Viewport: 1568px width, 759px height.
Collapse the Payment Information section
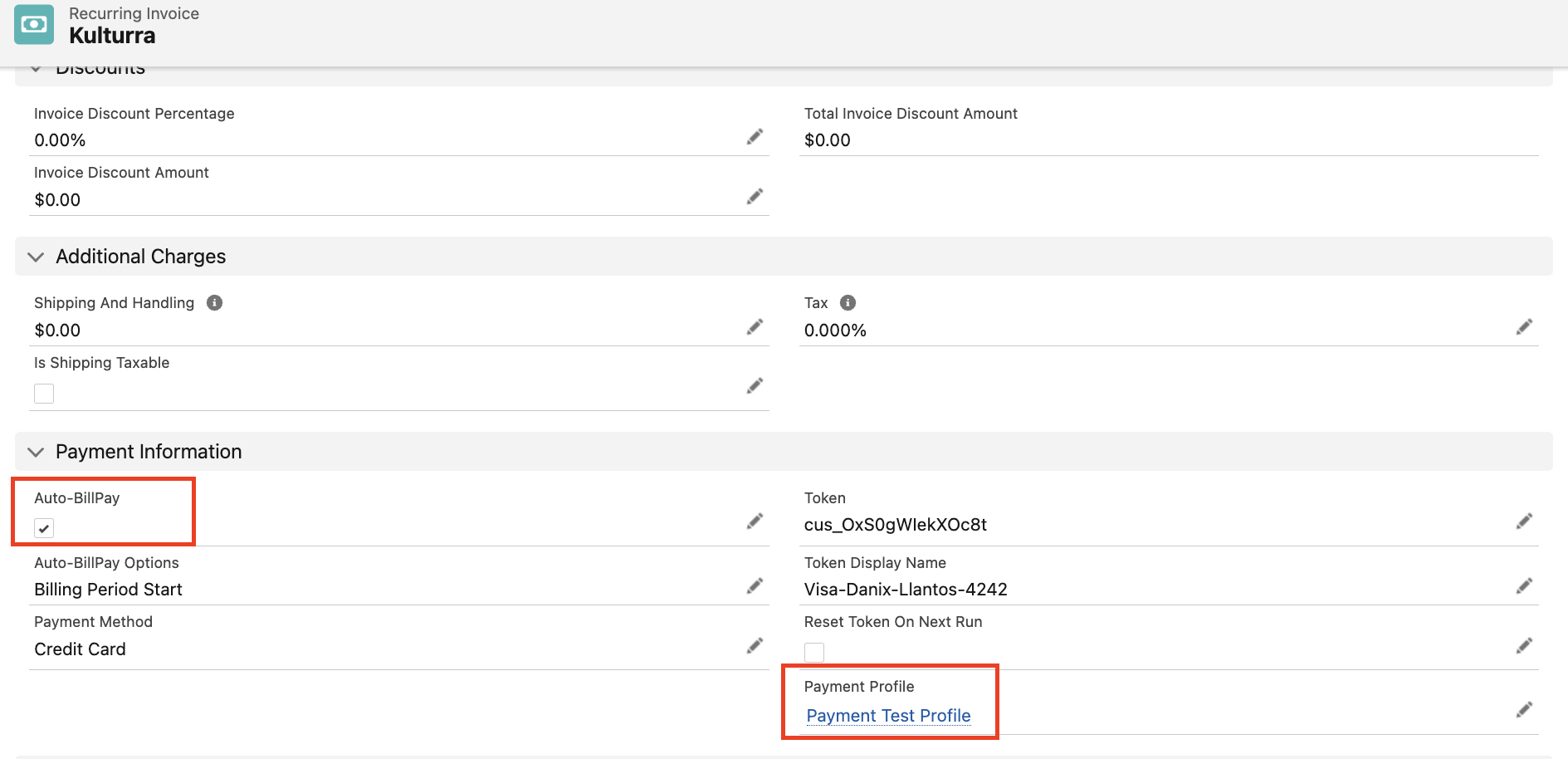(x=36, y=453)
